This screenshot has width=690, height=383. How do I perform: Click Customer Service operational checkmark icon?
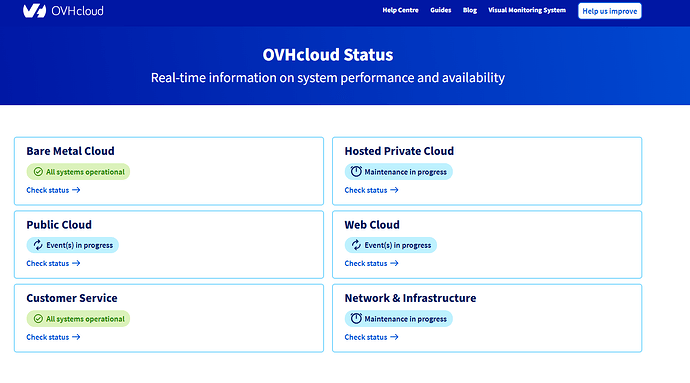38,319
